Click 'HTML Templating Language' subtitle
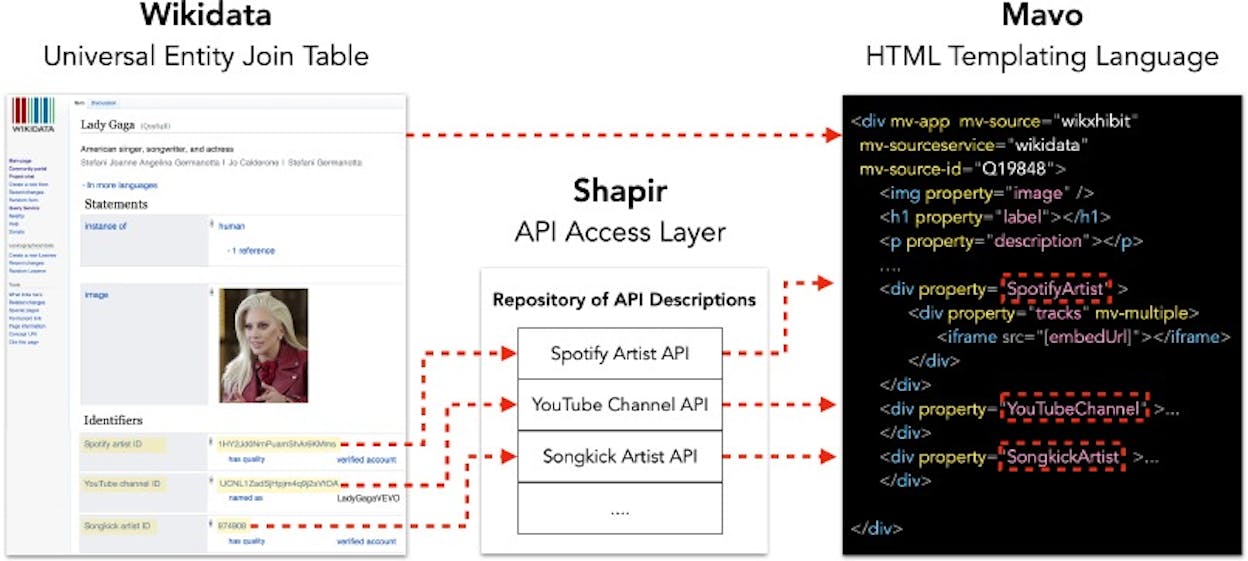This screenshot has height=561, width=1248. click(x=1042, y=56)
